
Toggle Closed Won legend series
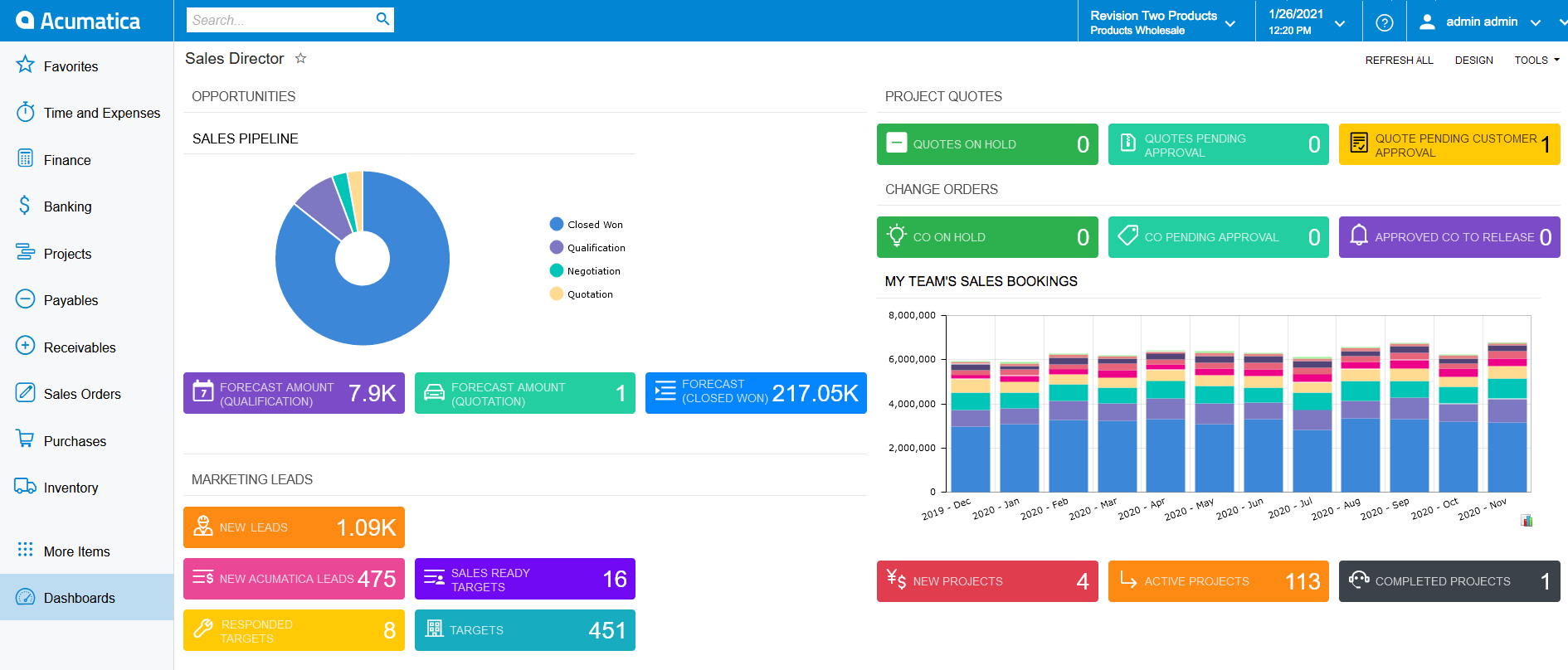coord(586,224)
